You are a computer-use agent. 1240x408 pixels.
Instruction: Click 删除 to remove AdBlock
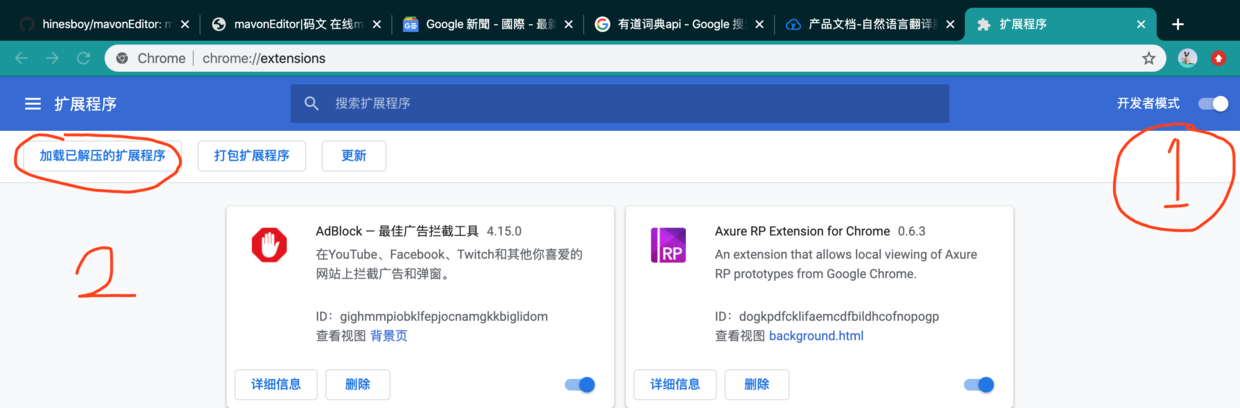click(x=357, y=385)
